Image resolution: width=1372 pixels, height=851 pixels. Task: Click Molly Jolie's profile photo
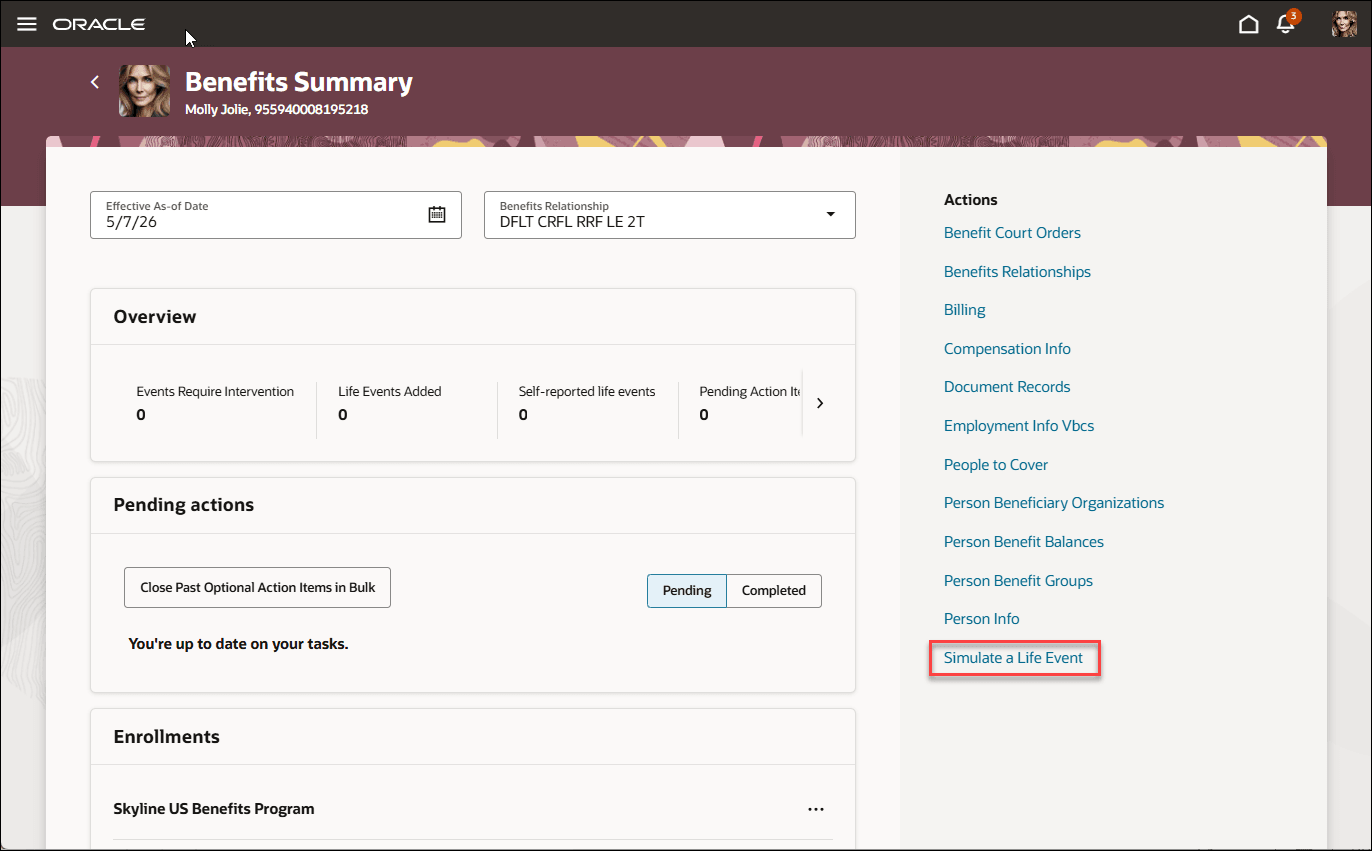tap(144, 91)
